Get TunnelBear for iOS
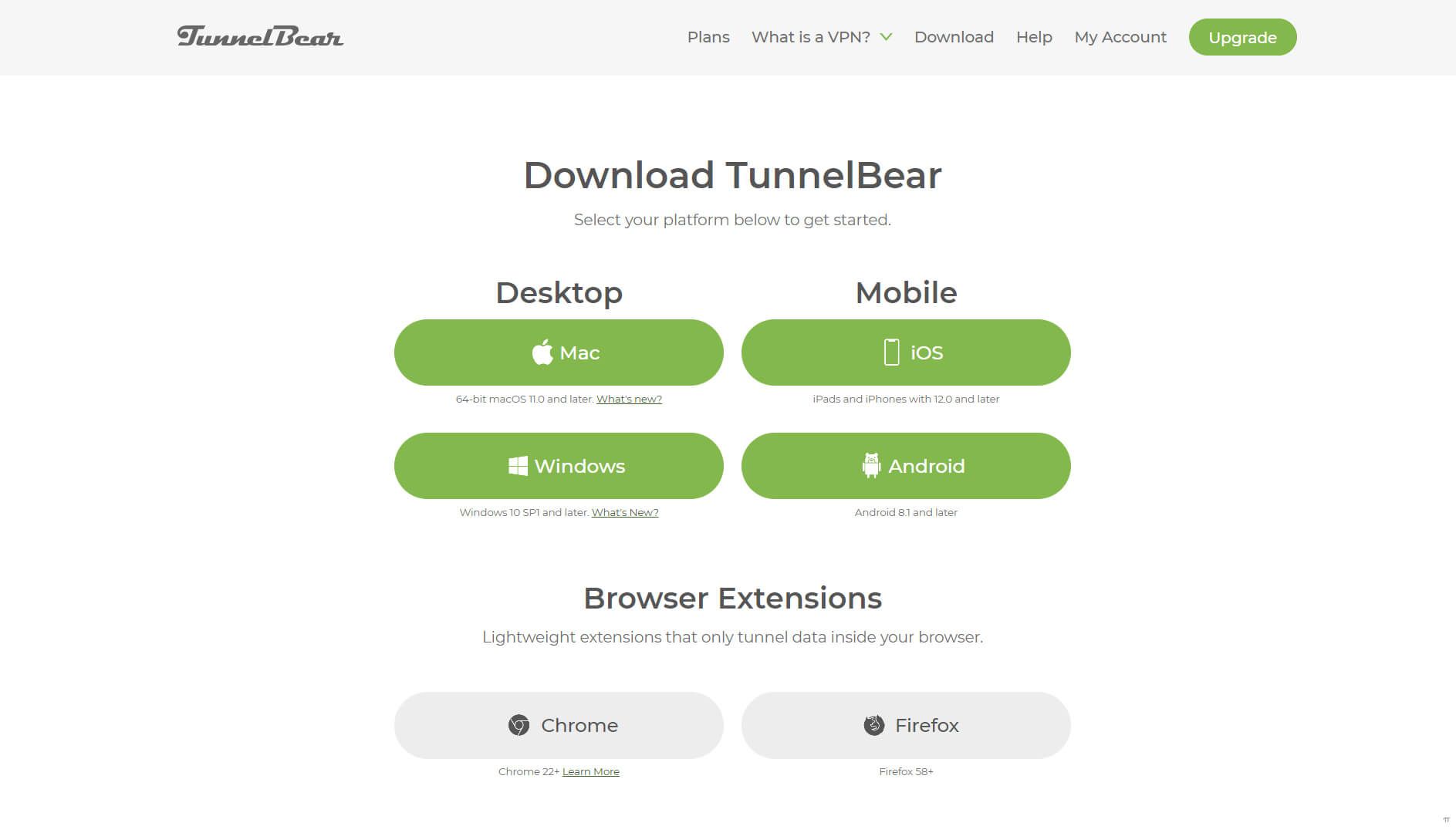Image resolution: width=1456 pixels, height=833 pixels. coord(906,352)
